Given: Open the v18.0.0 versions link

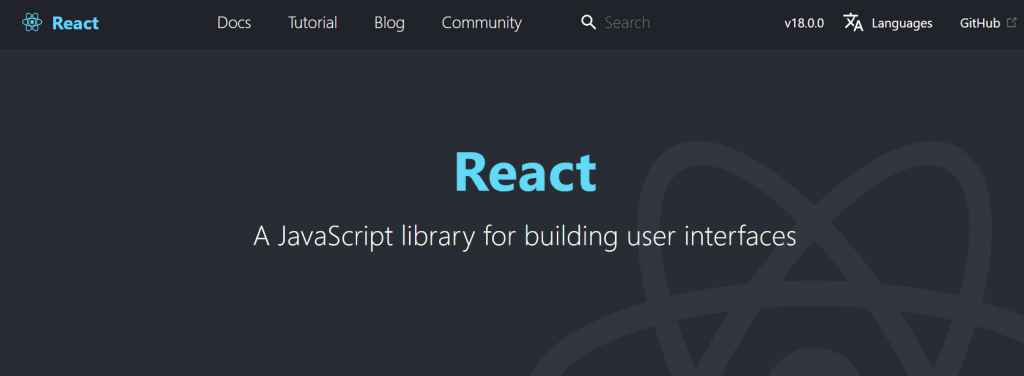Looking at the screenshot, I should [x=804, y=24].
